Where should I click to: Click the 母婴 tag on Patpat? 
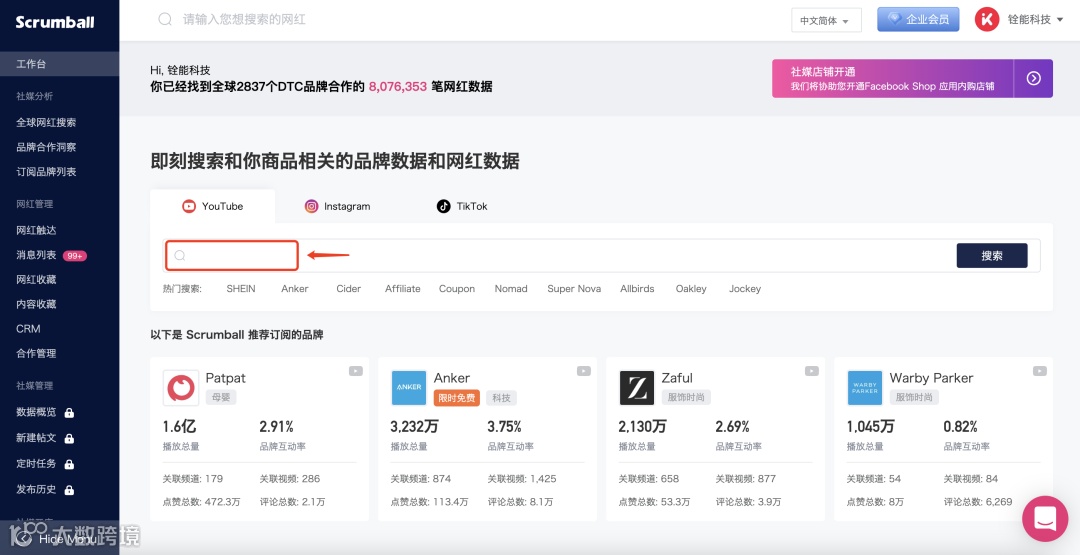pos(221,397)
